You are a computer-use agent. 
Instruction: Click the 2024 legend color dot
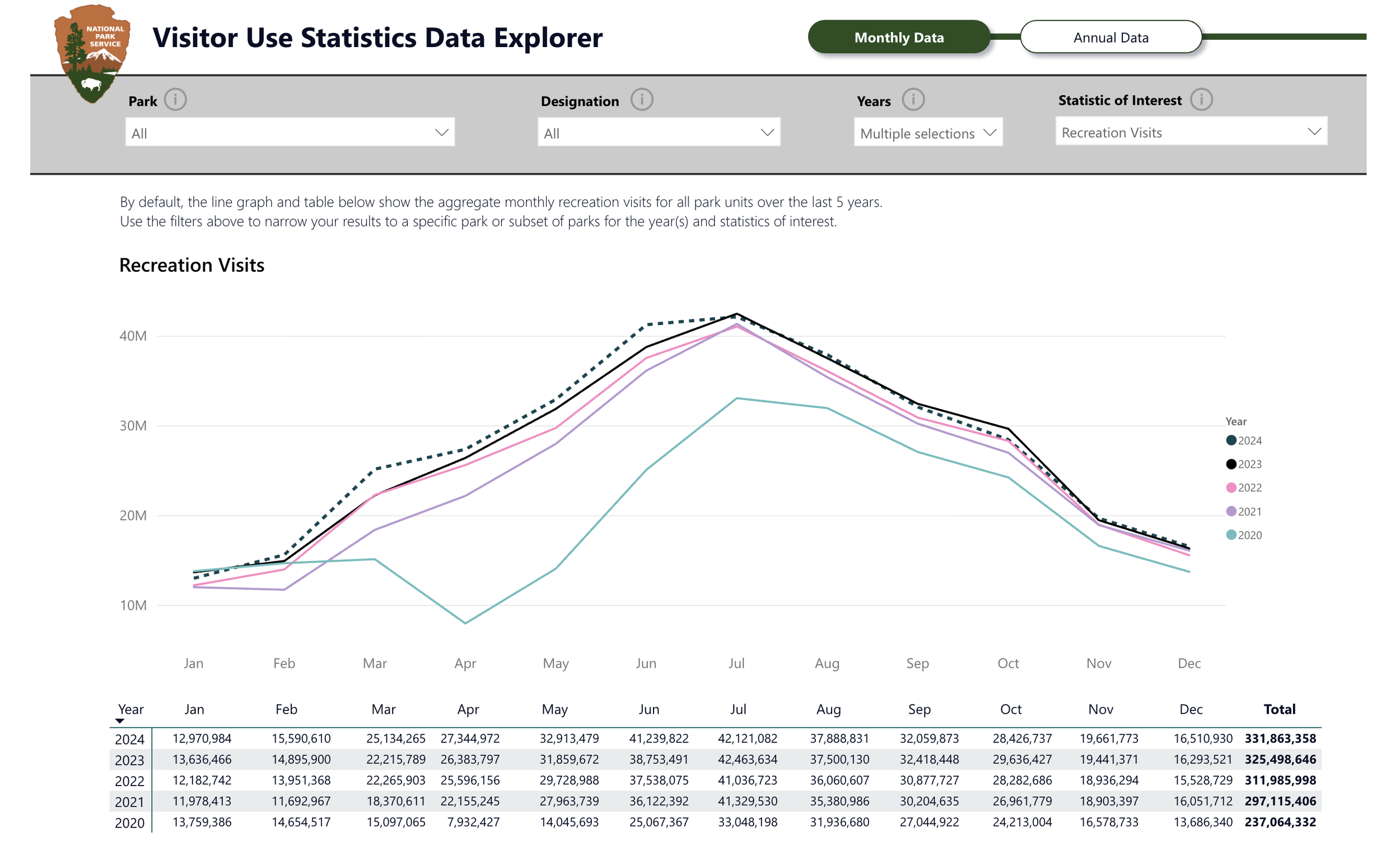pos(1231,440)
